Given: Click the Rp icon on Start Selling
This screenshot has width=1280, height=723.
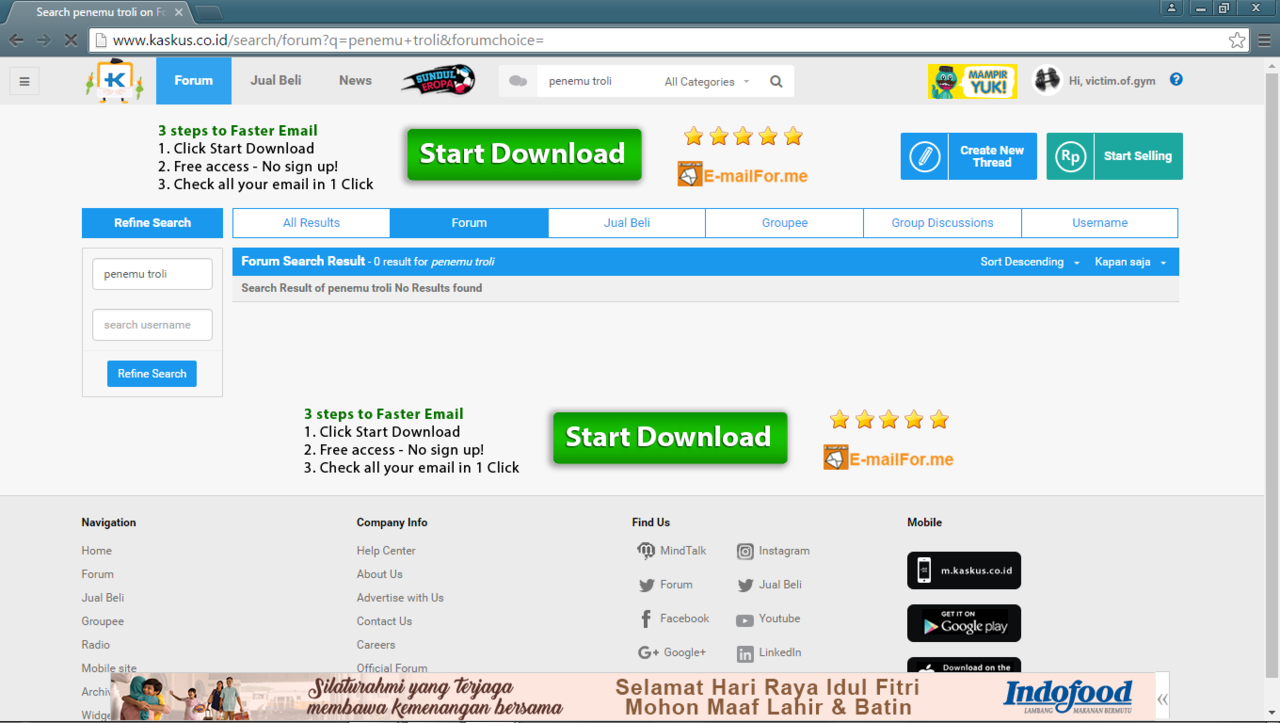Looking at the screenshot, I should (1071, 157).
